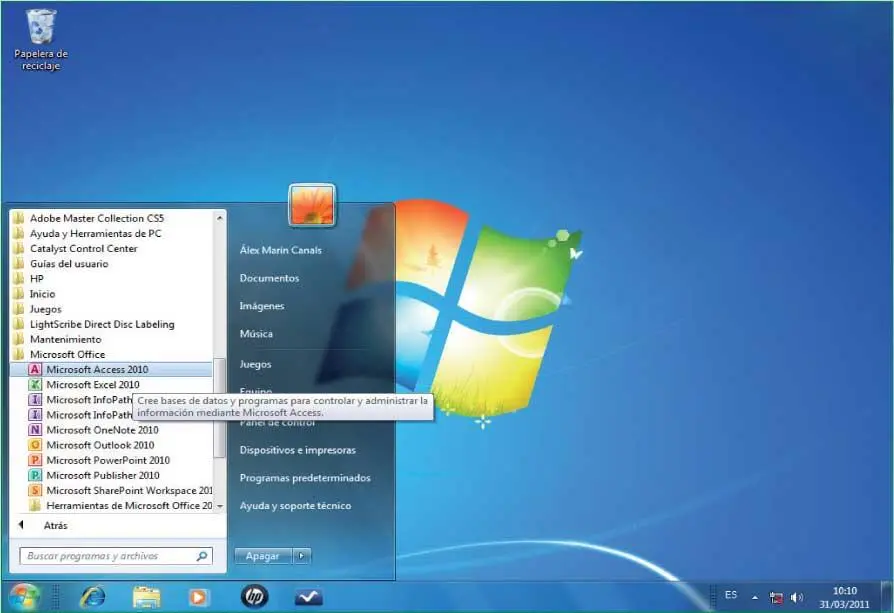894x613 pixels.
Task: Click the first Microsoft InfoPath icon
Action: (x=35, y=399)
